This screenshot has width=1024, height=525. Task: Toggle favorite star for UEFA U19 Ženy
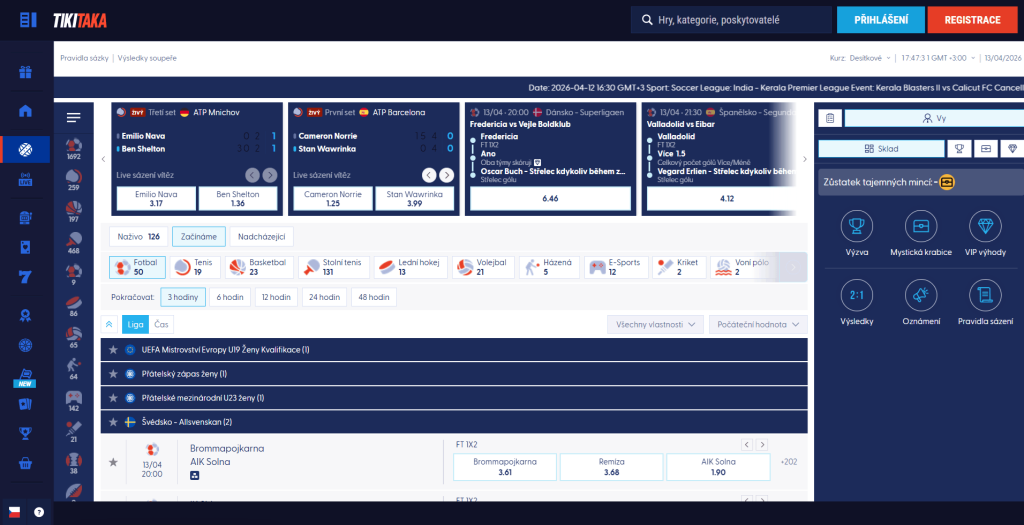(113, 350)
